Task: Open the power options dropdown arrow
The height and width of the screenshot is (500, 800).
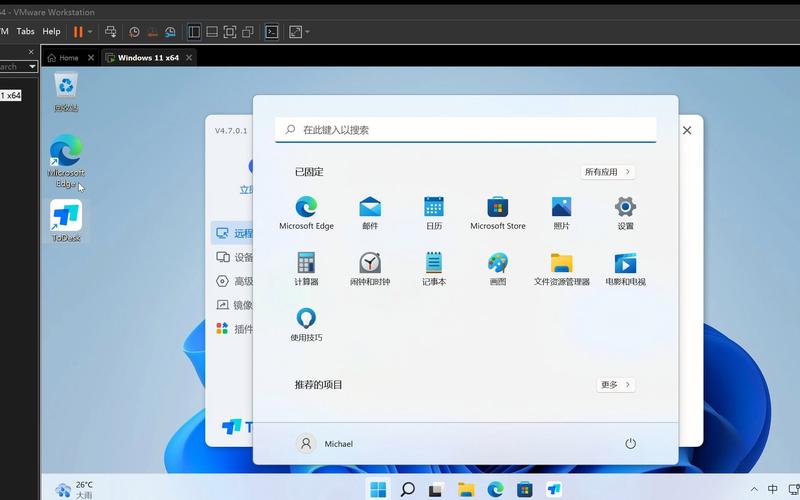Action: point(90,32)
